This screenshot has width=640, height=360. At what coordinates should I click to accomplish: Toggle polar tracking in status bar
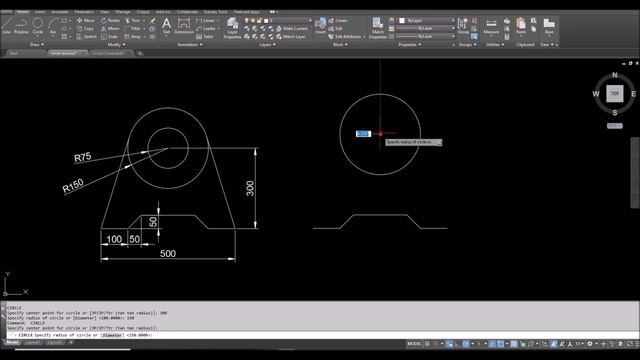coord(466,344)
